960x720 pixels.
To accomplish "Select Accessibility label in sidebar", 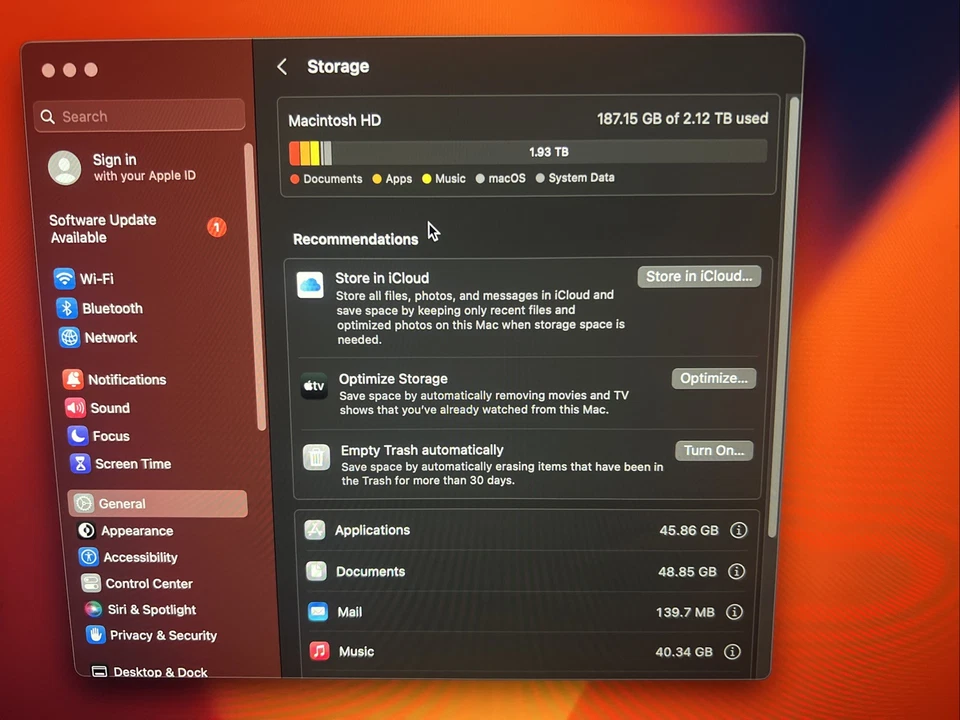I will pos(140,557).
